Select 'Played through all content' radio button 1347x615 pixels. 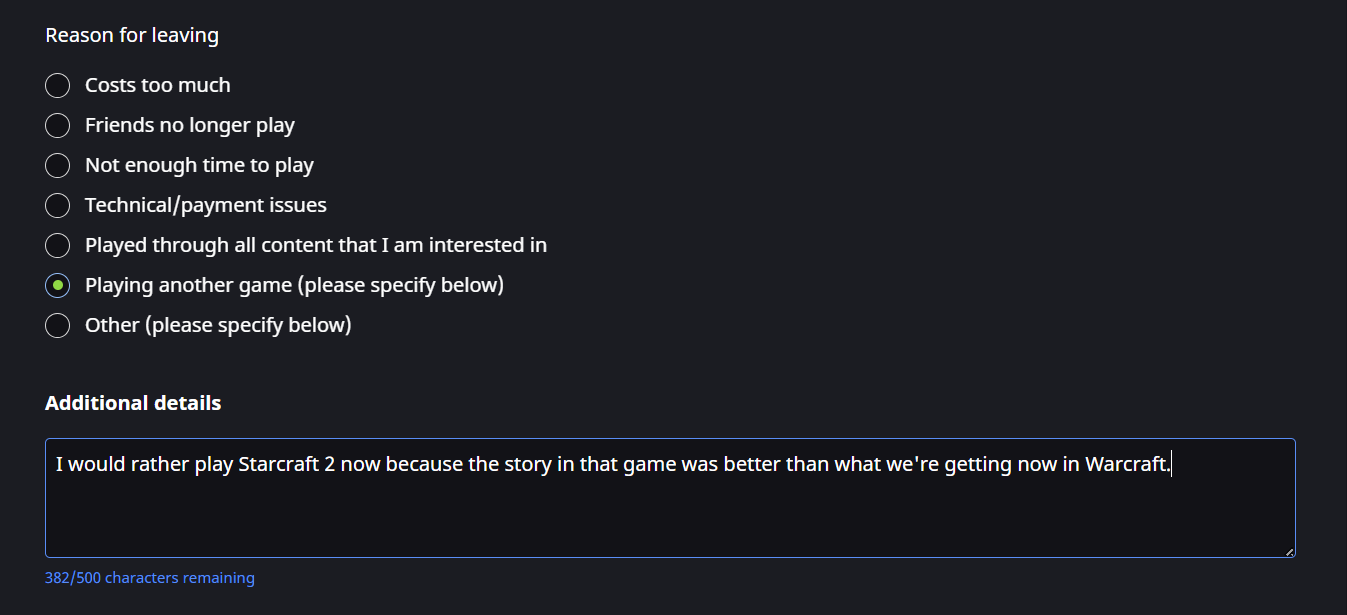click(x=58, y=246)
